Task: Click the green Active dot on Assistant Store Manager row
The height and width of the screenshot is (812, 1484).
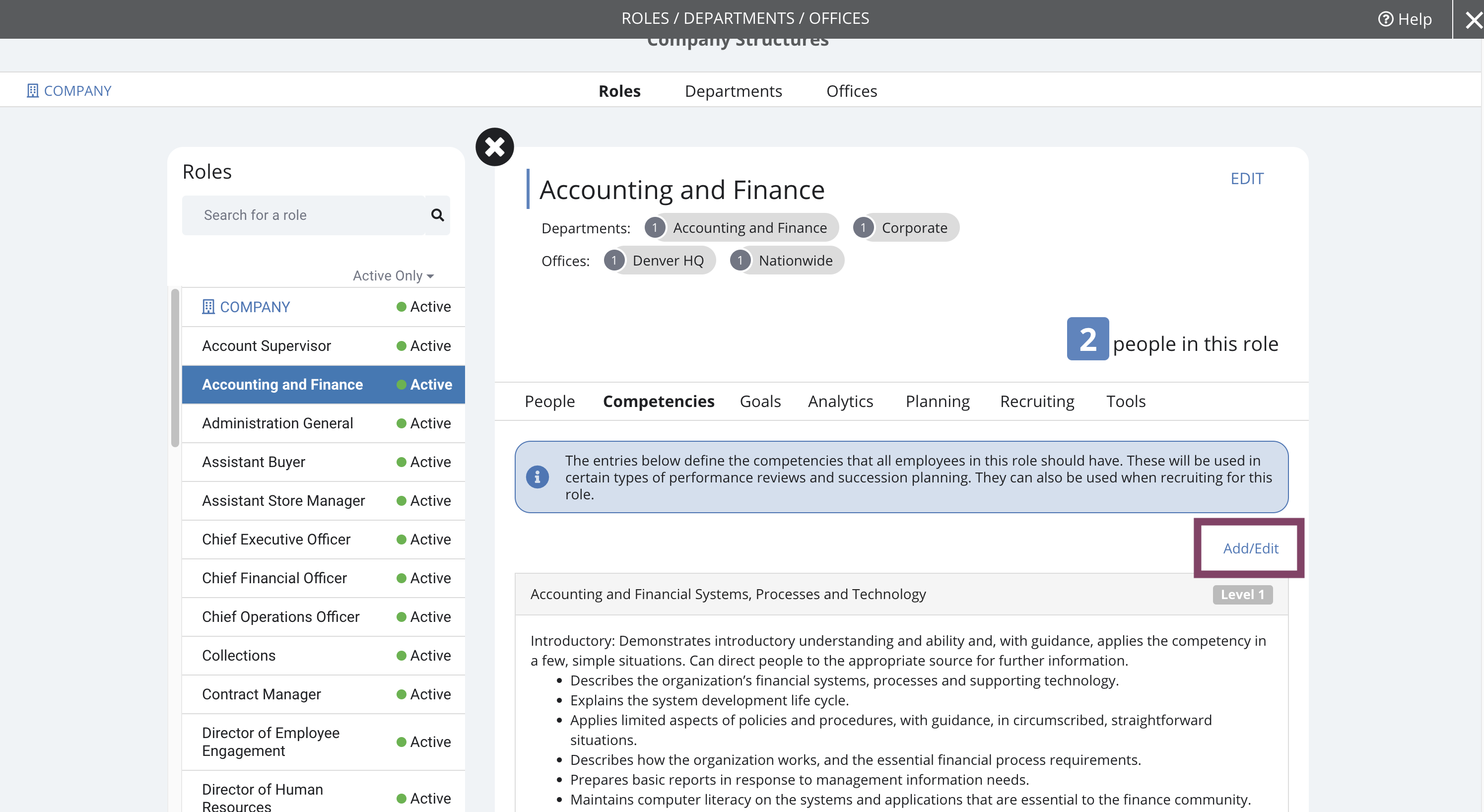Action: click(402, 501)
